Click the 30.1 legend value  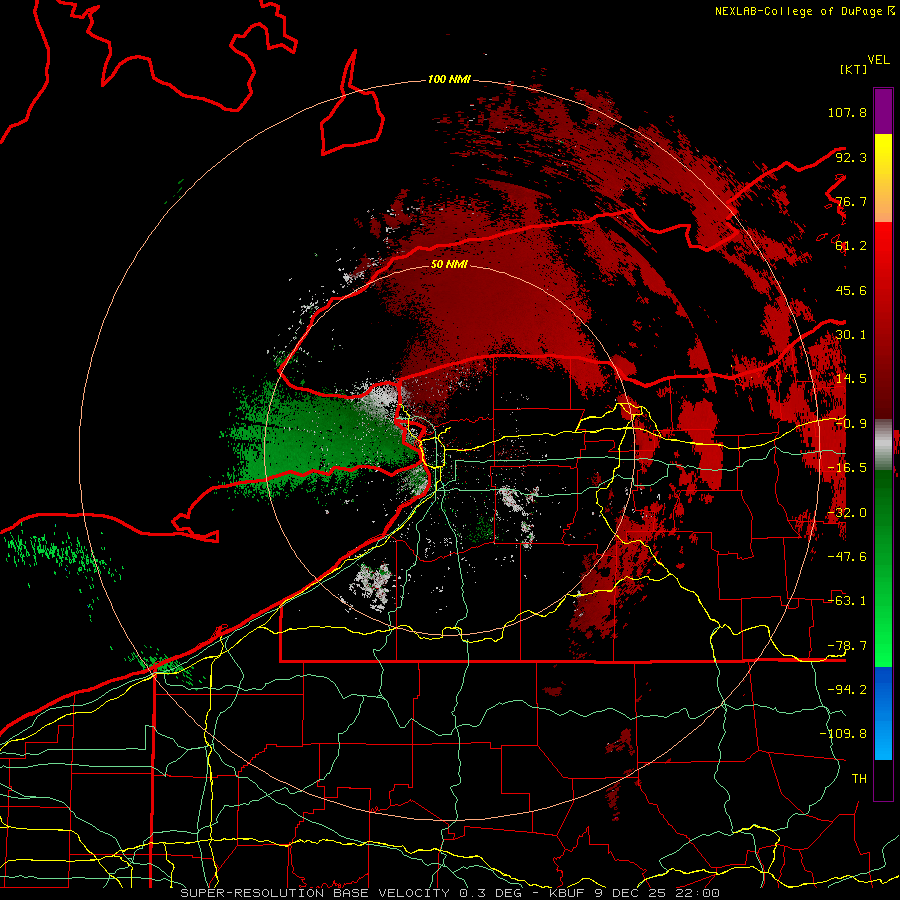pyautogui.click(x=851, y=335)
